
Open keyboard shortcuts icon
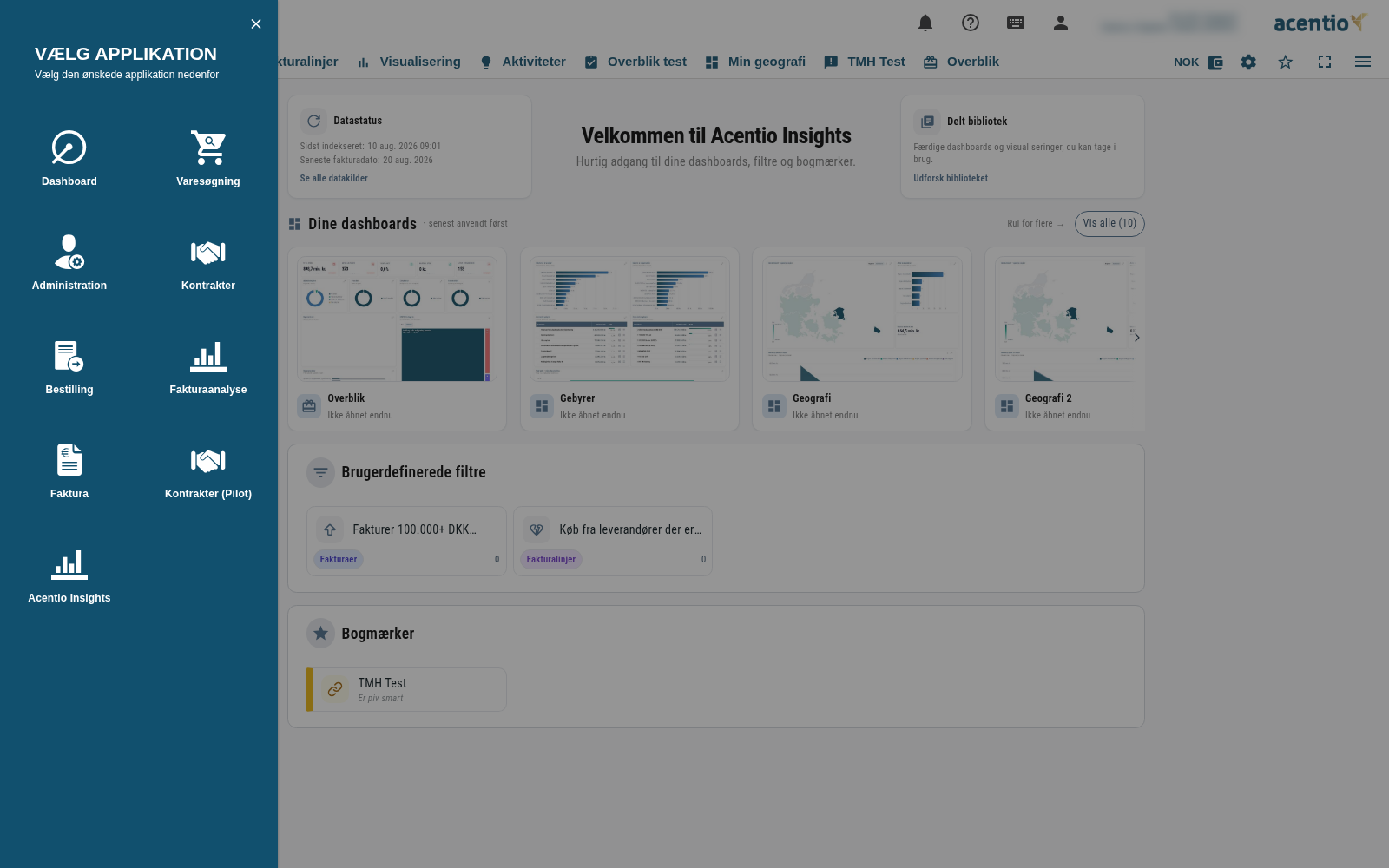pos(1016,23)
